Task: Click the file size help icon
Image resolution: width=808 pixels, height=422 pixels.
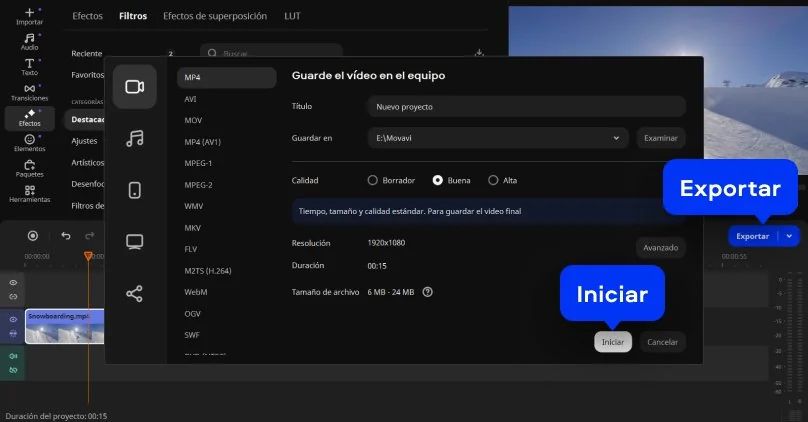Action: pyautogui.click(x=428, y=292)
